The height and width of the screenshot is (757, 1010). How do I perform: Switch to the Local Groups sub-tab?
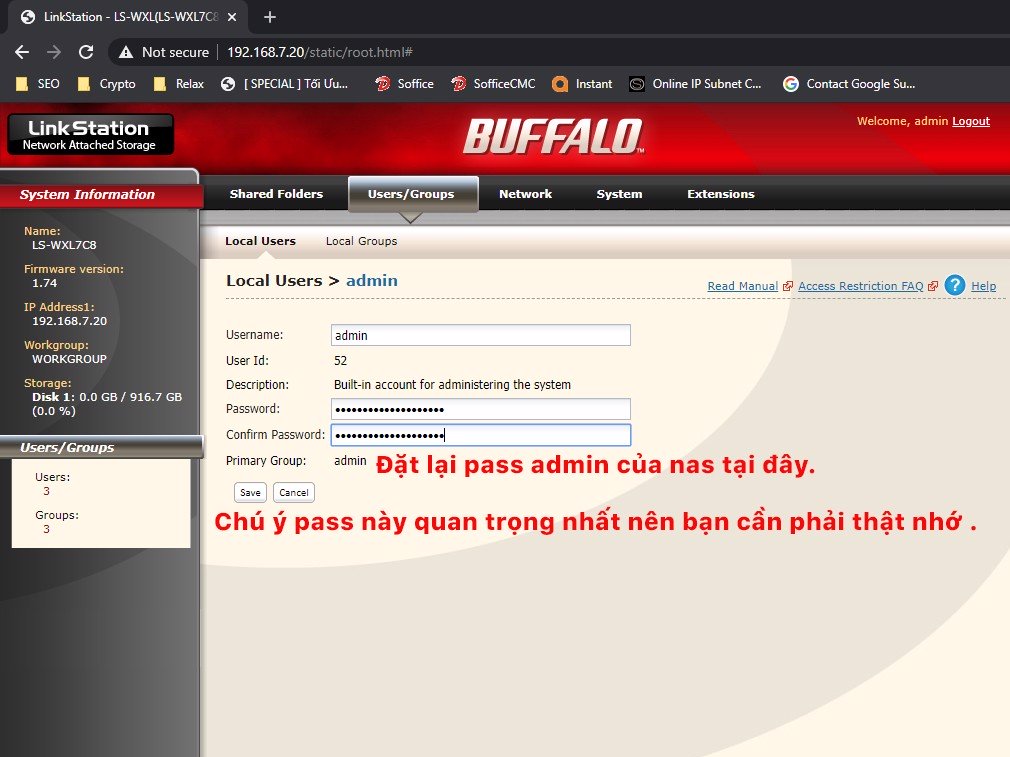click(x=361, y=241)
